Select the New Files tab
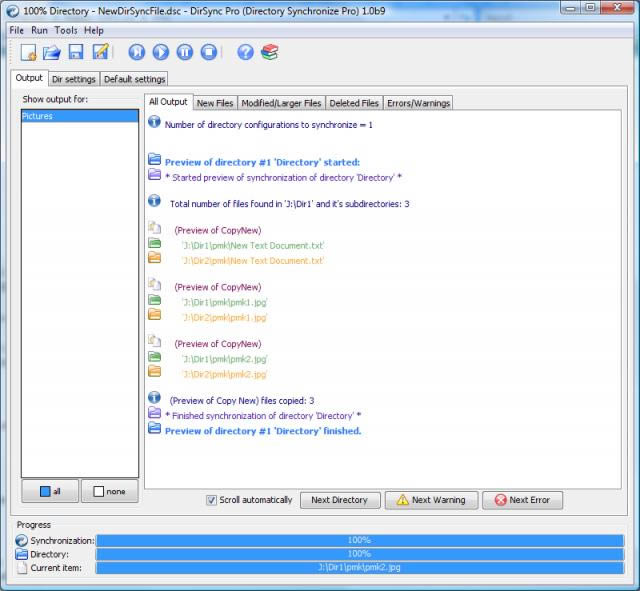This screenshot has width=640, height=591. (215, 103)
